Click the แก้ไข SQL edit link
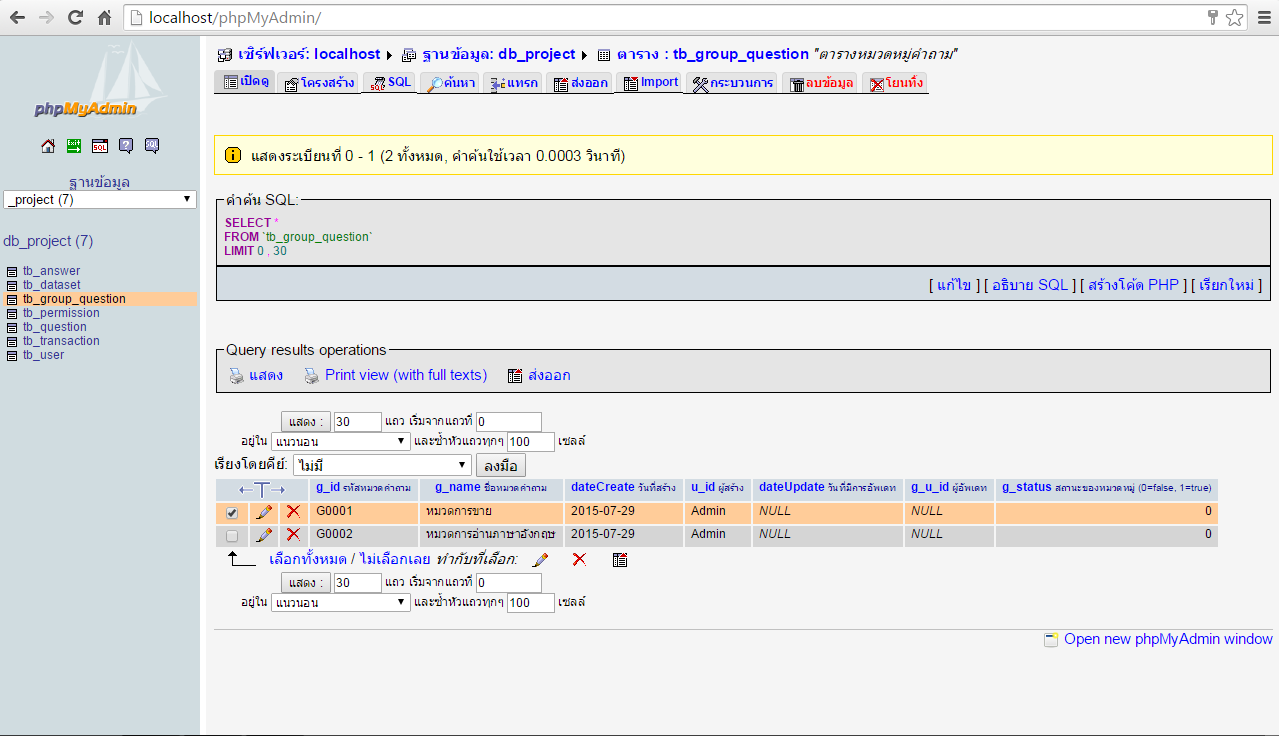Image resolution: width=1279 pixels, height=736 pixels. pos(955,285)
